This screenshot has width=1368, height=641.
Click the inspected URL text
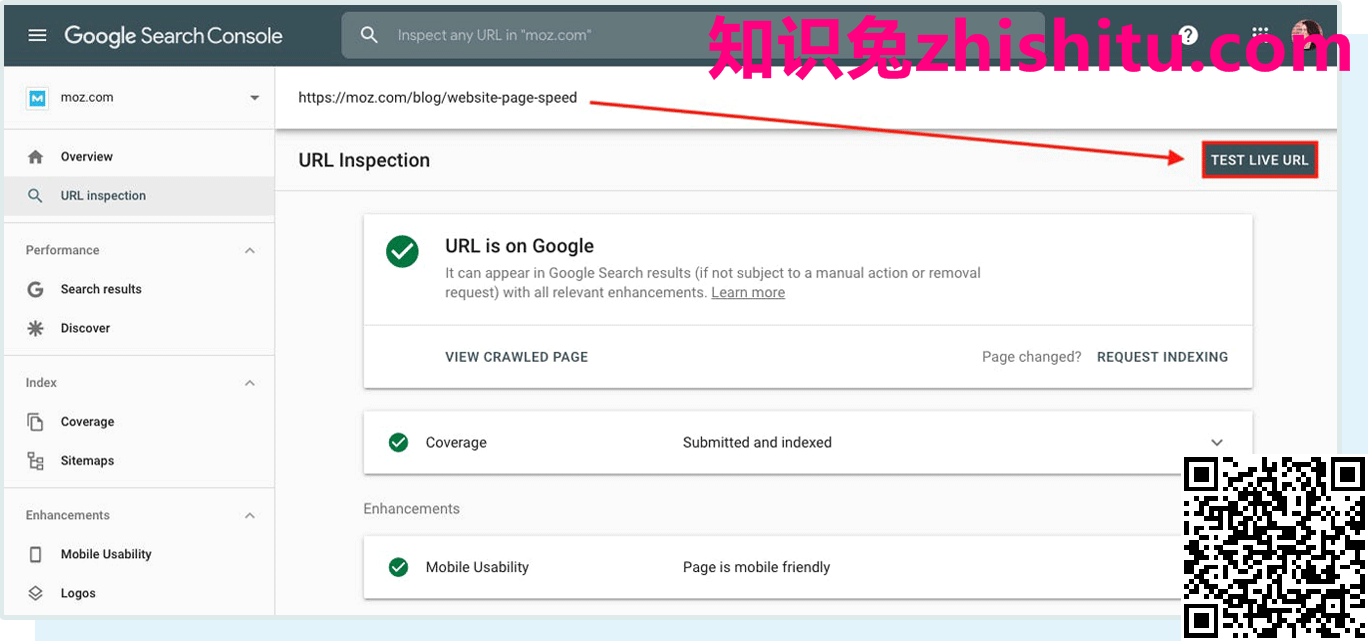438,98
